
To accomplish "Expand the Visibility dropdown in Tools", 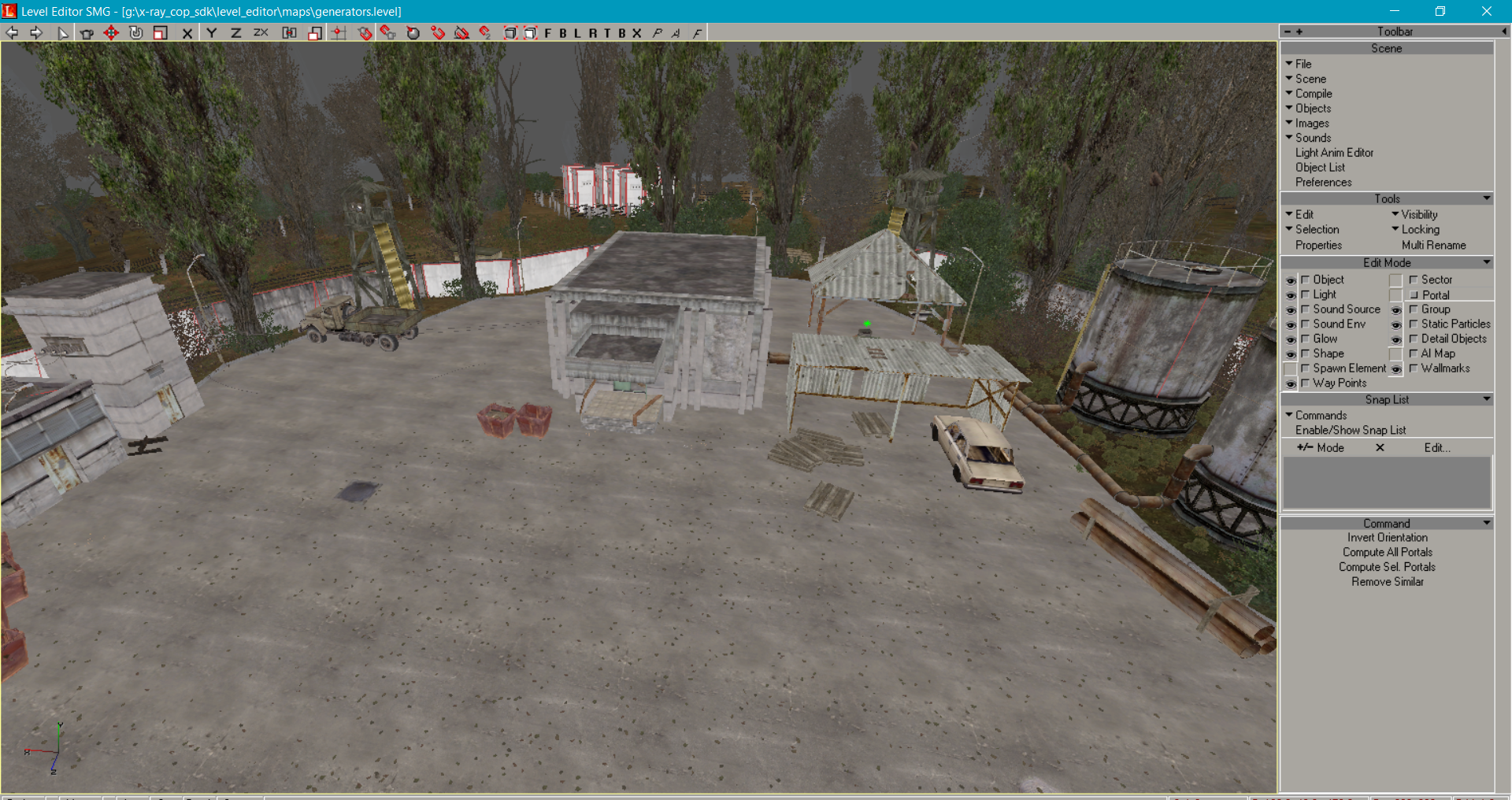I will point(1414,214).
